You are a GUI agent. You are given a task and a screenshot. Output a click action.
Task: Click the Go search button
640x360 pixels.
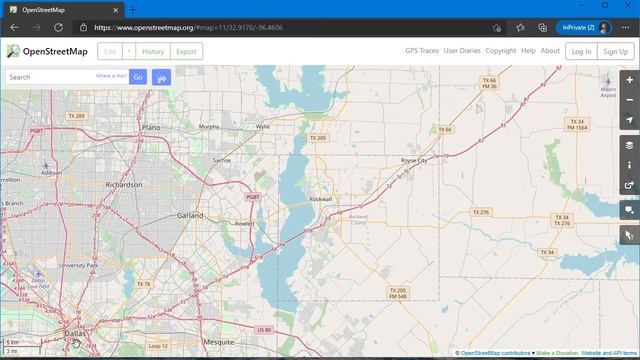tap(138, 77)
